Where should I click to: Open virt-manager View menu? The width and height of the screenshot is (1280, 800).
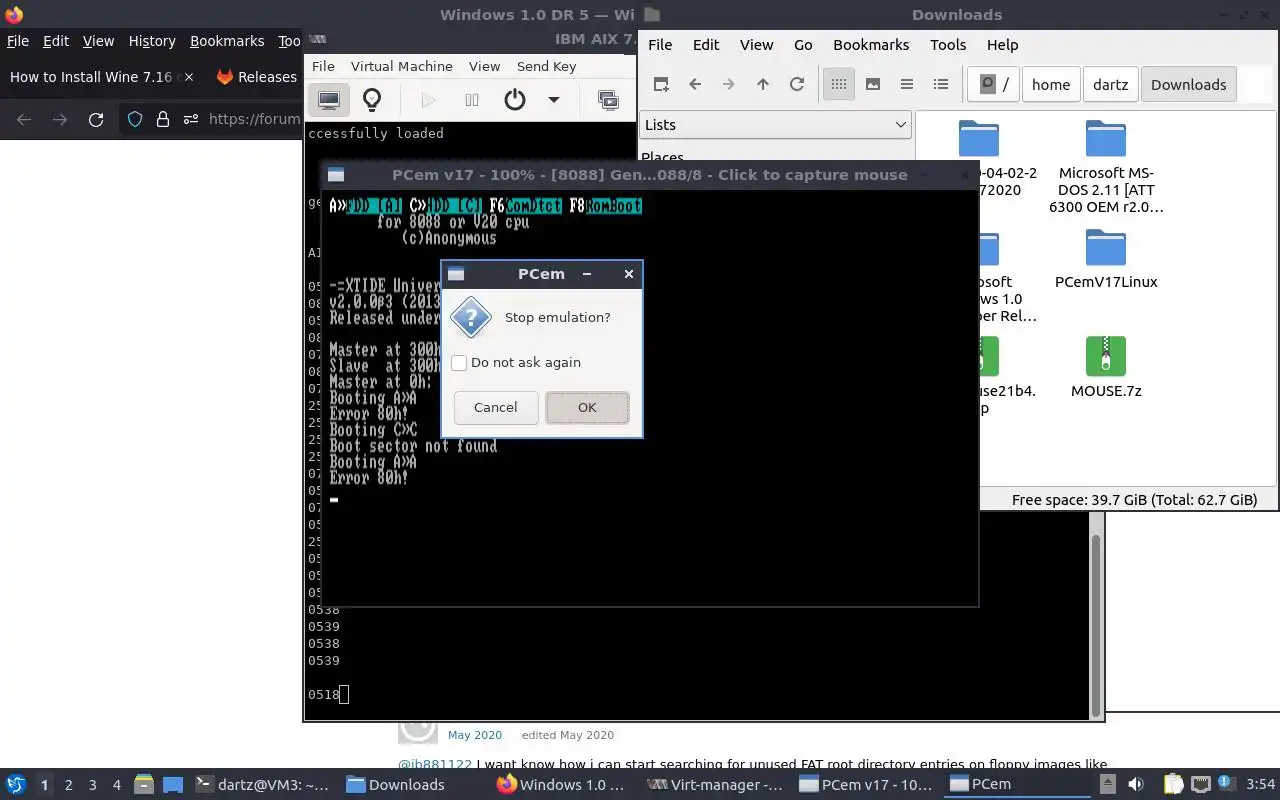click(484, 66)
